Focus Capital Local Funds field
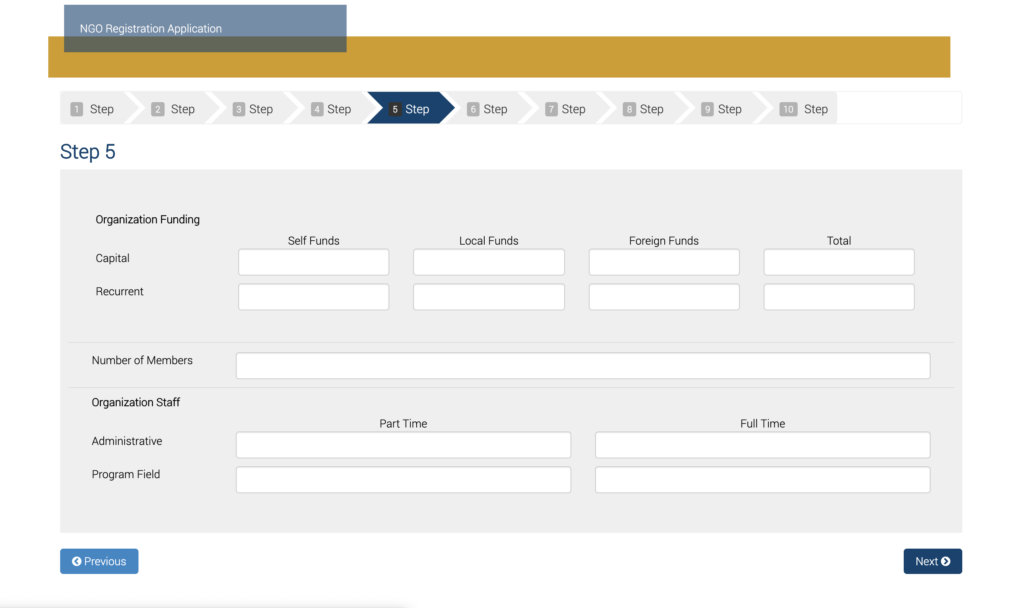 pyautogui.click(x=488, y=262)
